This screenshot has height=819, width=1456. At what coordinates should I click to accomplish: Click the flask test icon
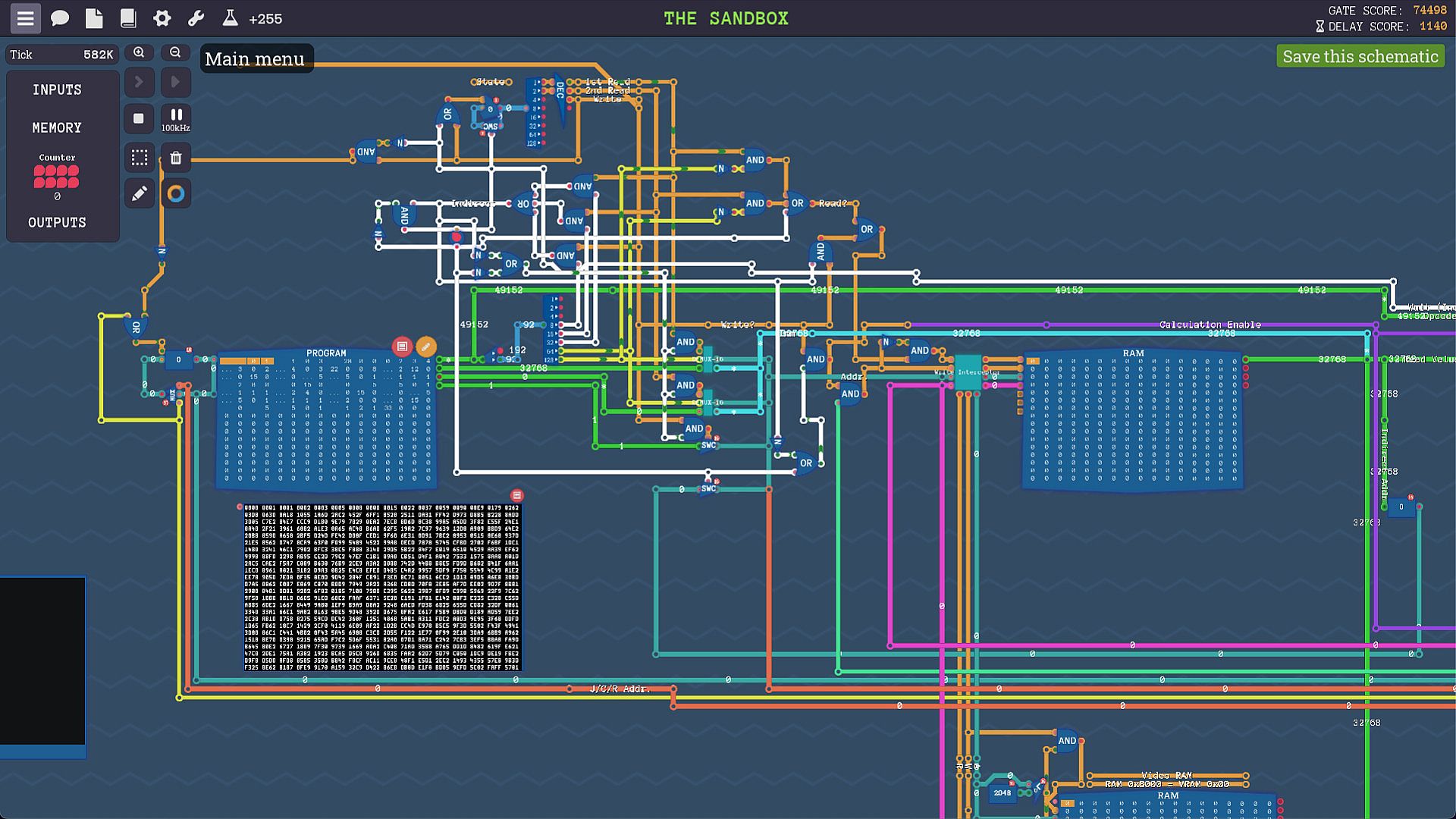230,18
